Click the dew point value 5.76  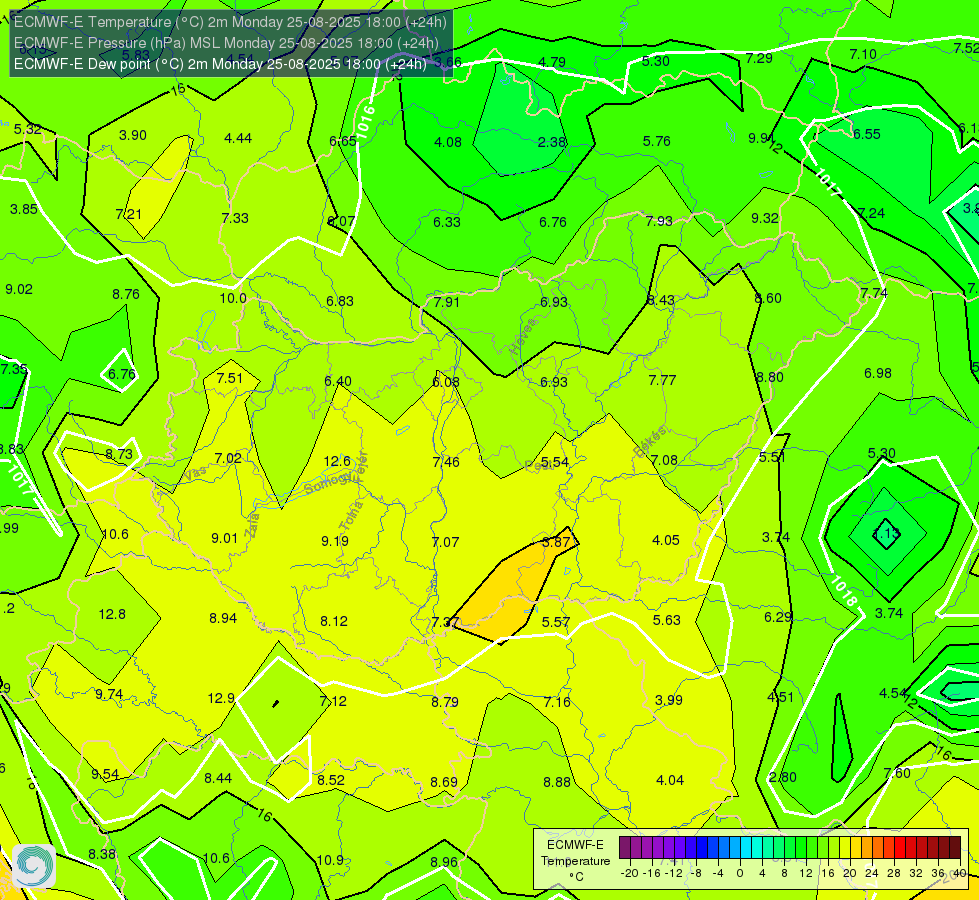pyautogui.click(x=657, y=141)
